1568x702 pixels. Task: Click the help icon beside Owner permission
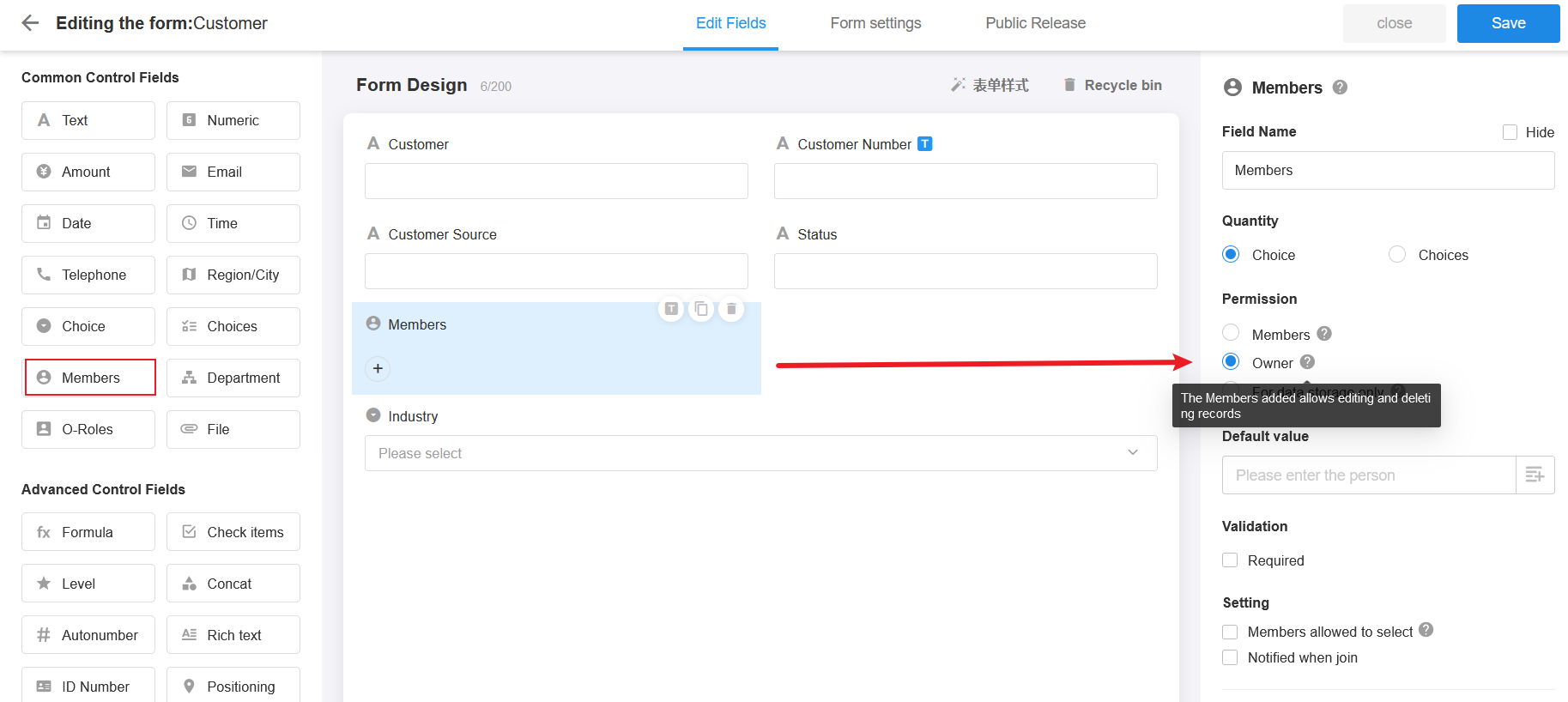point(1307,362)
